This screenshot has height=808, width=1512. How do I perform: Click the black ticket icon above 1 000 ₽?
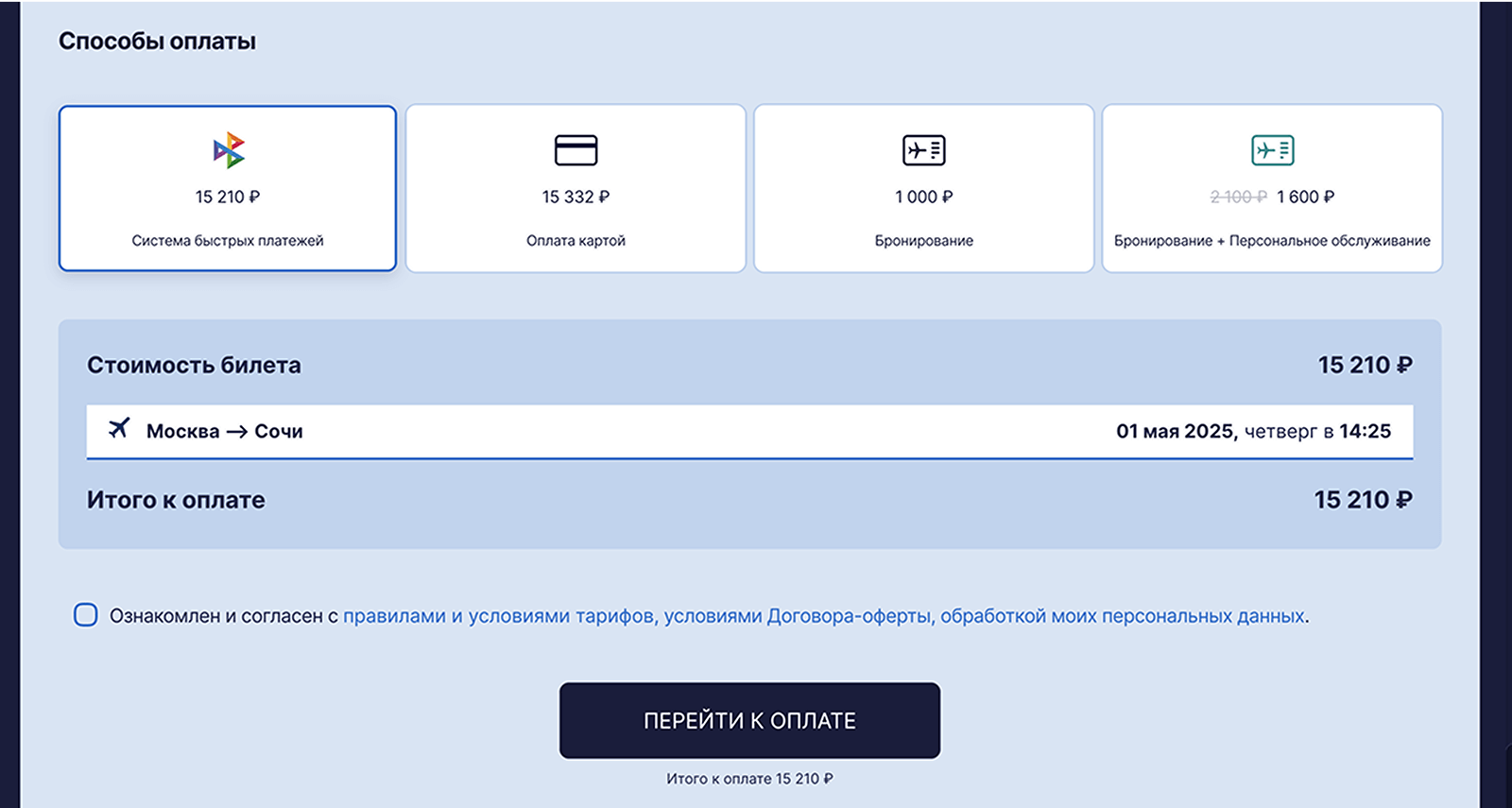923,150
